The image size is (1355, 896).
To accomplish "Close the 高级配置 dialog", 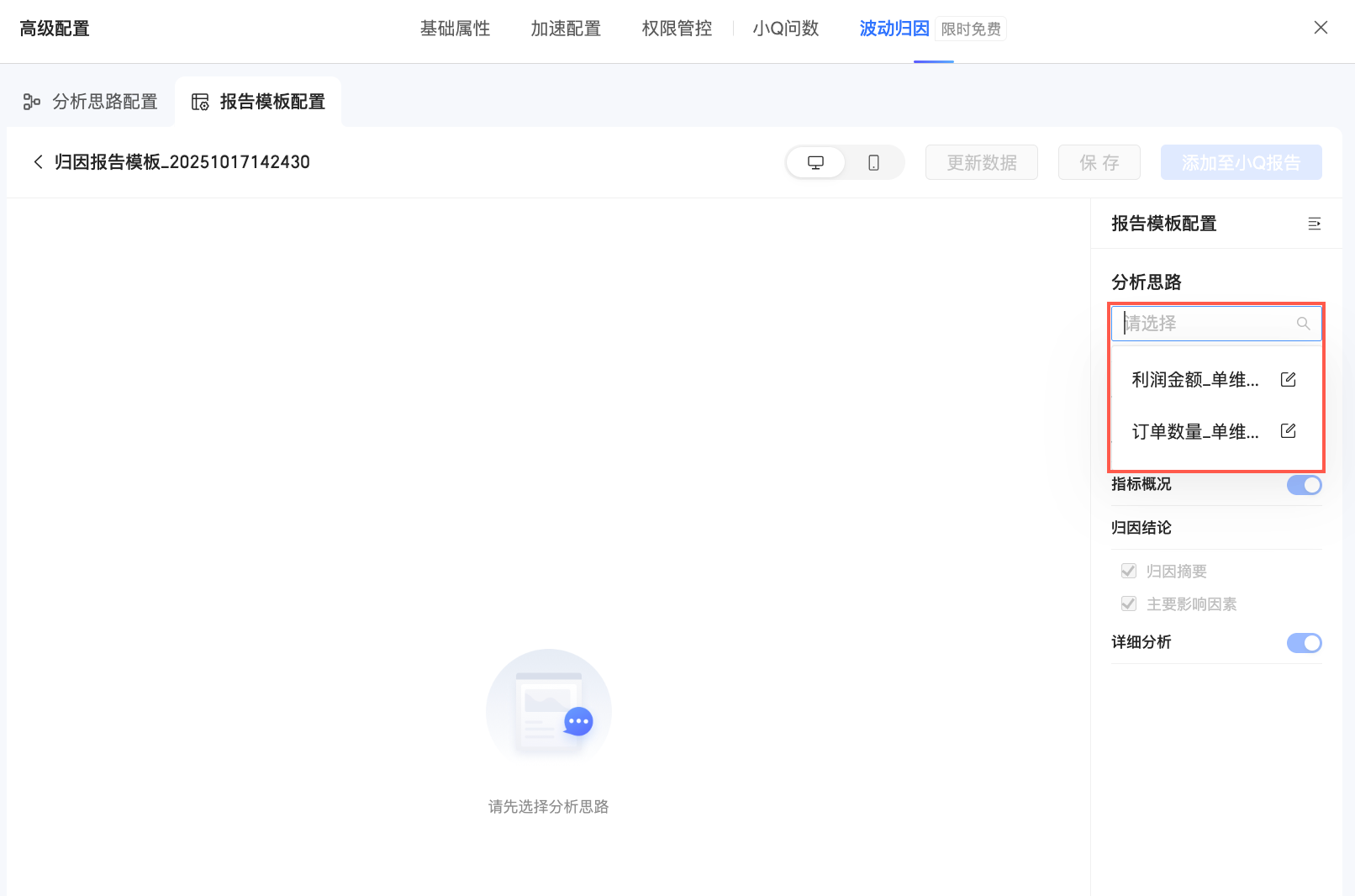I will coord(1321,28).
